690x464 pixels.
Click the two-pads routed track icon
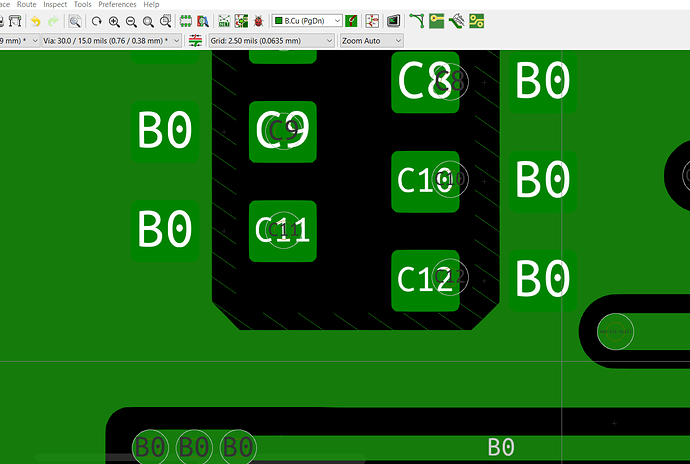click(477, 21)
